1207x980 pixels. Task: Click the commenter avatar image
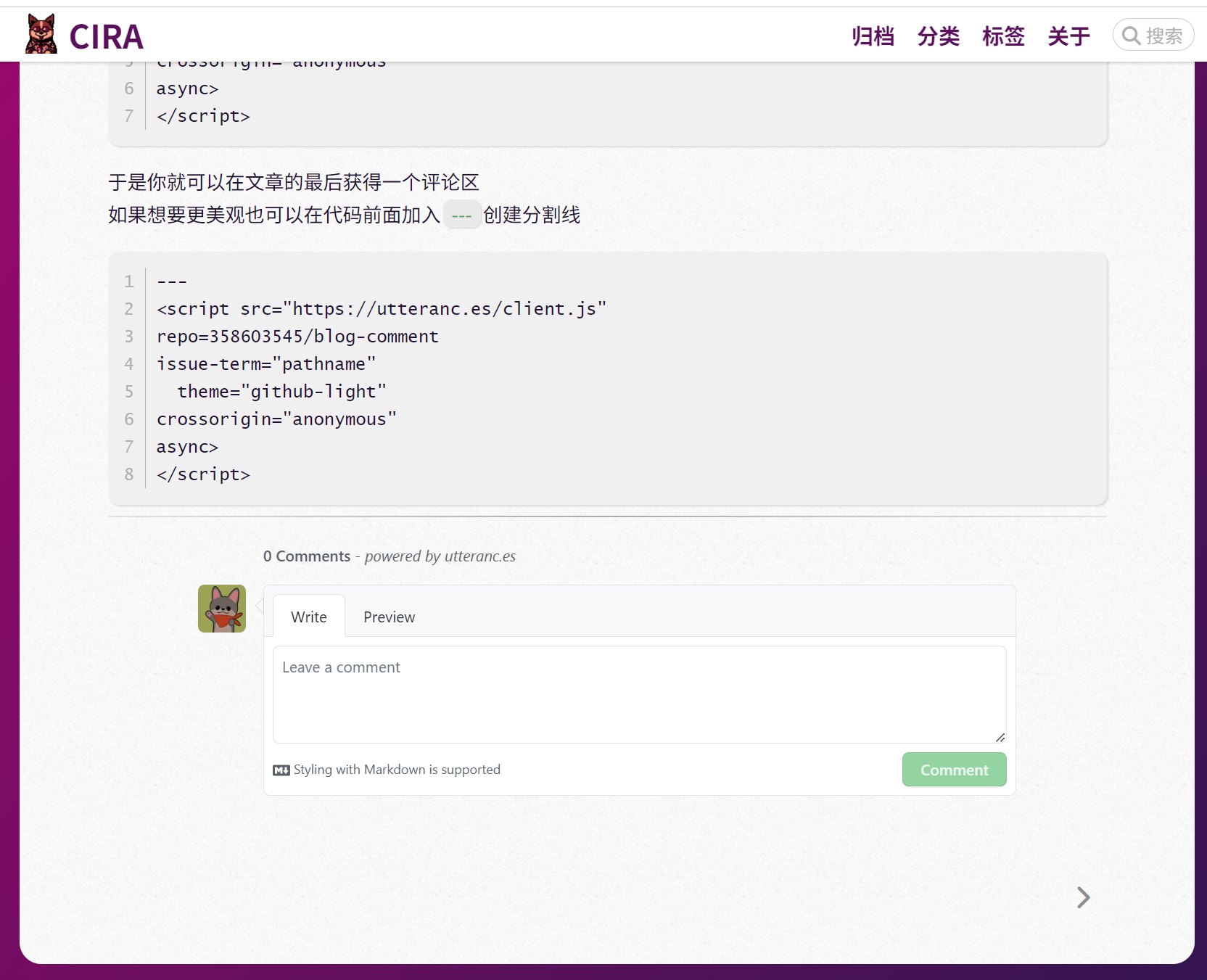[222, 609]
